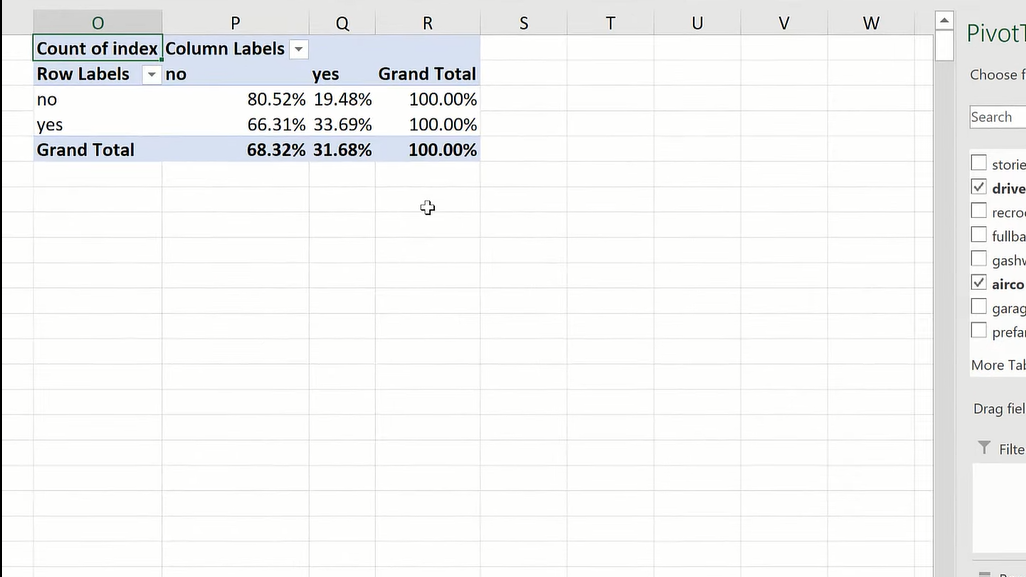Screen dimensions: 1026x577
Task: Select column T header
Action: pos(610,23)
